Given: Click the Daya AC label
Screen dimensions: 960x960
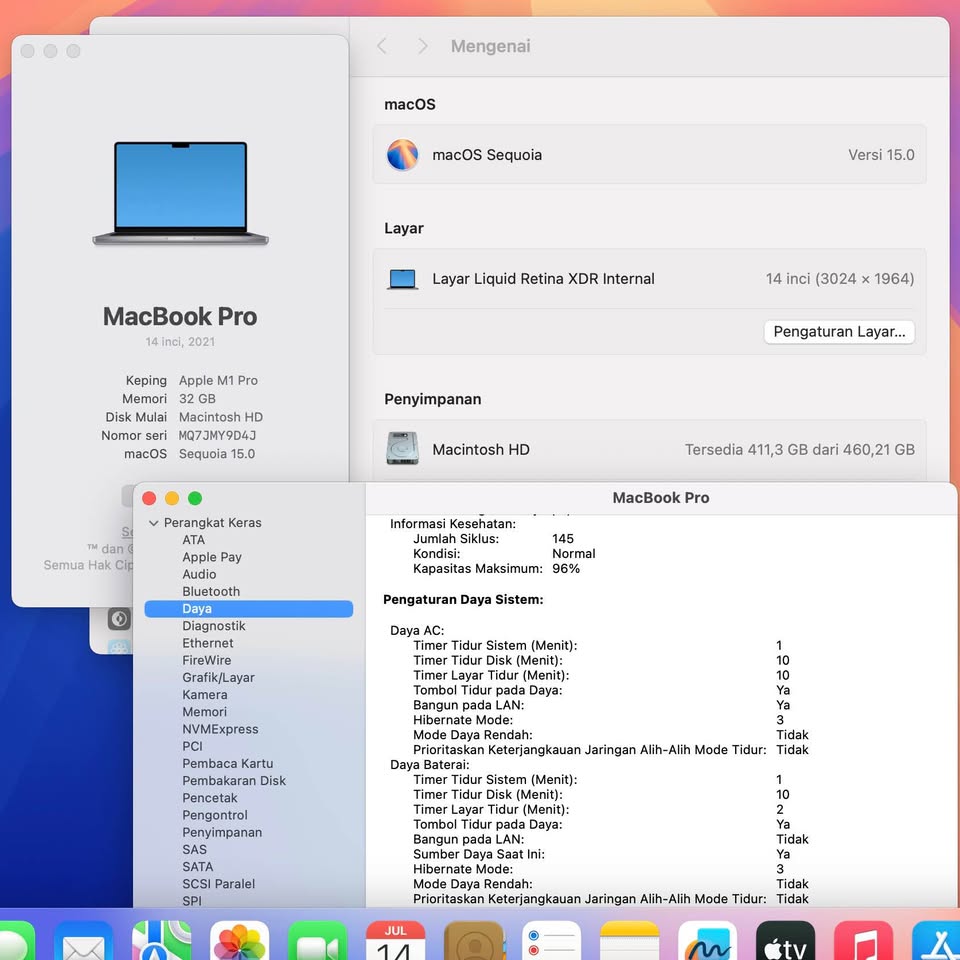Looking at the screenshot, I should [417, 631].
